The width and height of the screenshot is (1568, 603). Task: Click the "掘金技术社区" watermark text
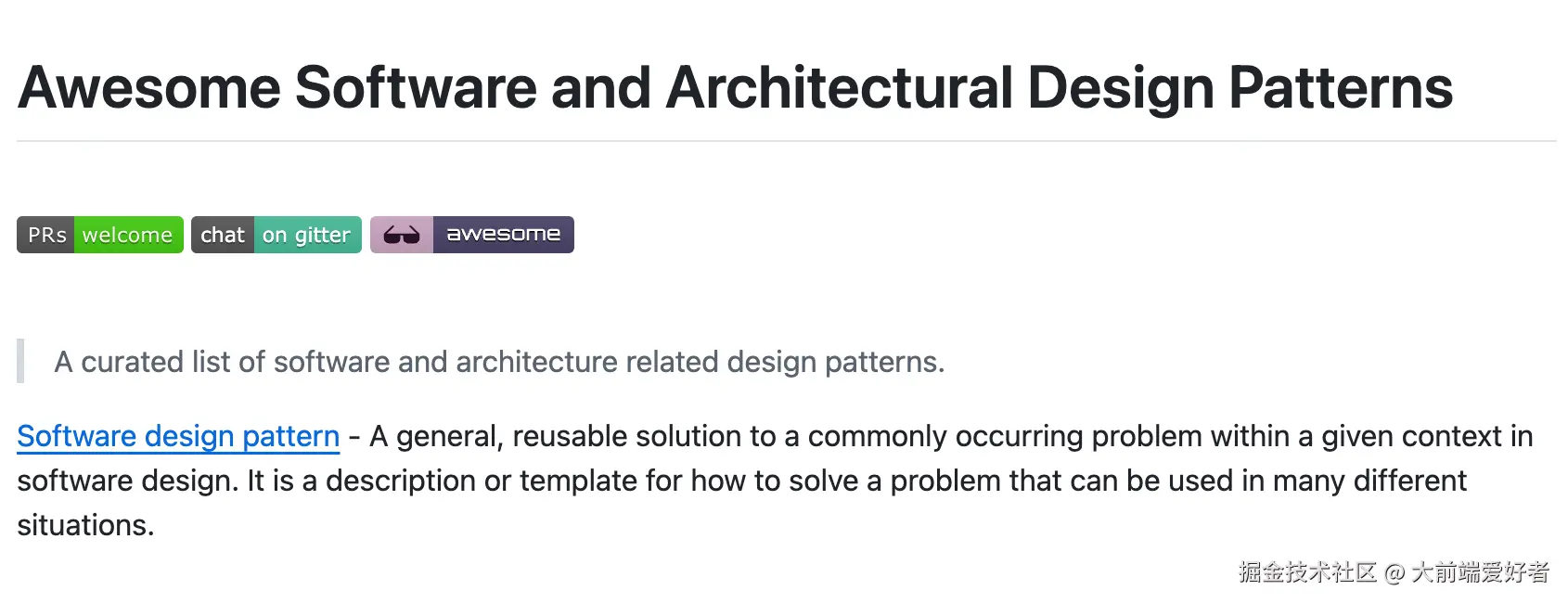pyautogui.click(x=1307, y=572)
